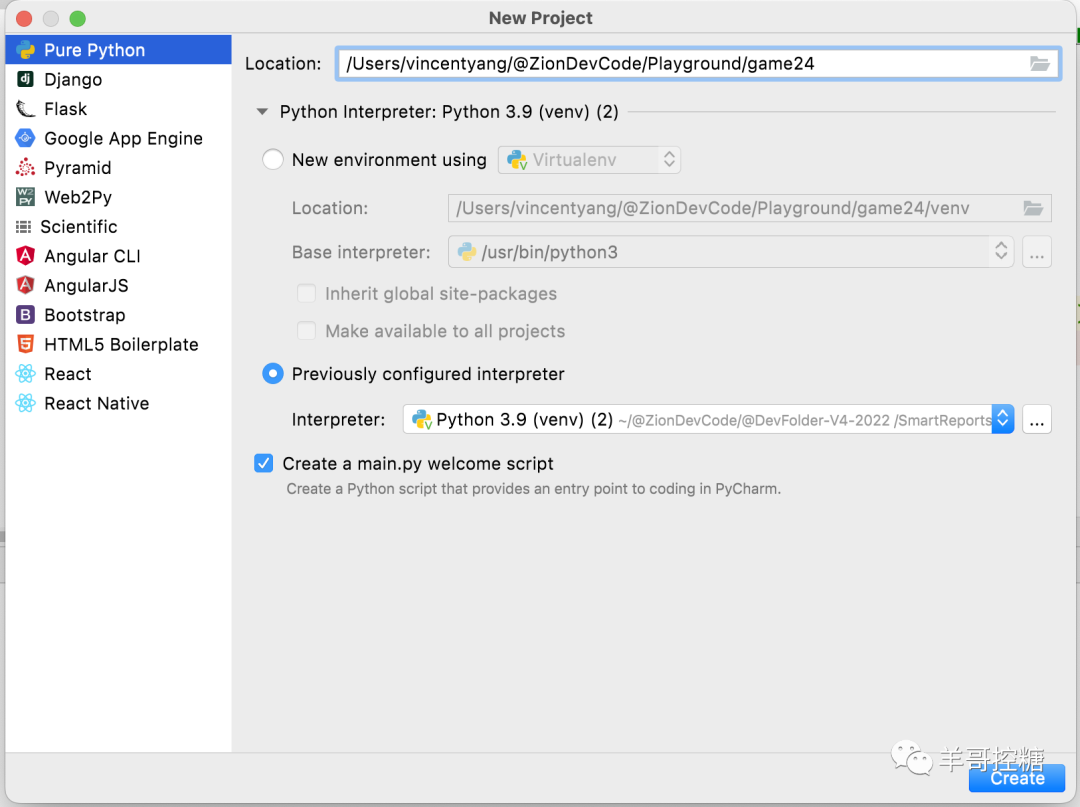Viewport: 1080px width, 807px height.
Task: Select Django project type label
Action: (x=73, y=79)
